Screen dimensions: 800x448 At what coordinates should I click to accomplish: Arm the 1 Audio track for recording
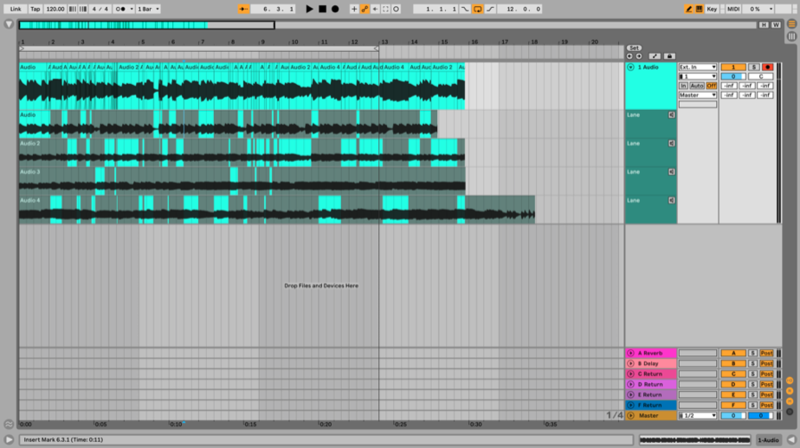pos(767,67)
